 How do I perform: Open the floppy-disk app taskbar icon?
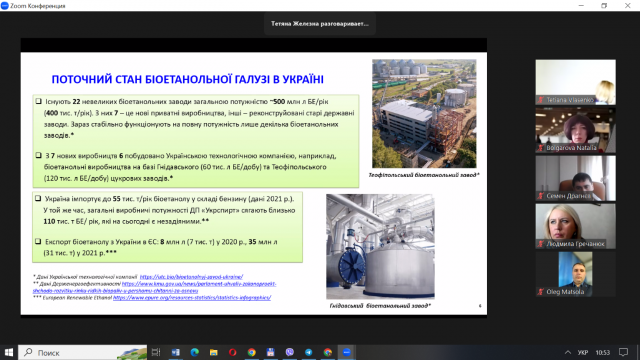pos(271,352)
